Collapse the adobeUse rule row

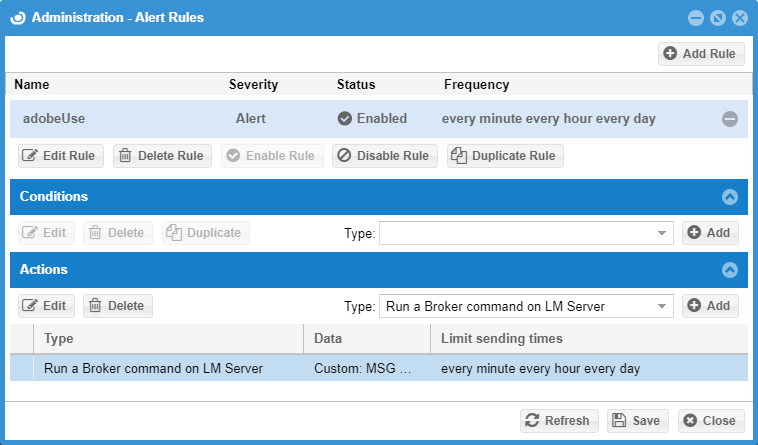coord(730,119)
